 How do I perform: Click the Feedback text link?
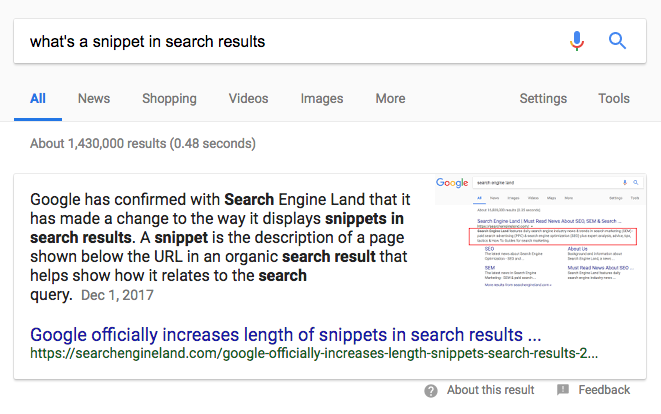[x=604, y=390]
